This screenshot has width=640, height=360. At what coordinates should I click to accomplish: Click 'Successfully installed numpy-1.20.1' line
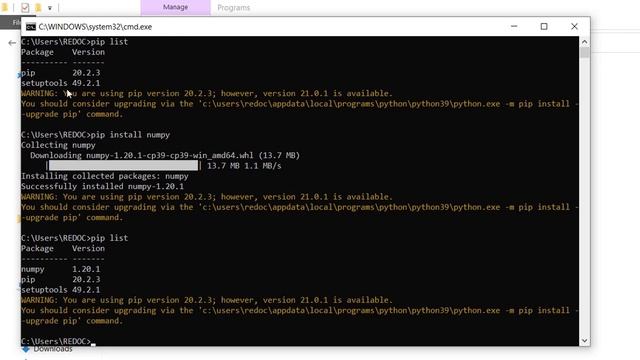[102, 187]
